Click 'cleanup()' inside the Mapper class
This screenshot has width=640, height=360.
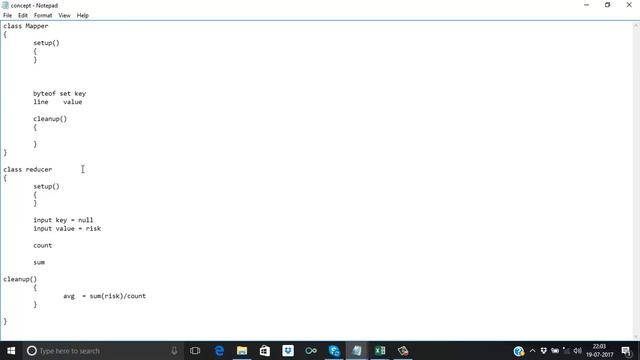(x=50, y=119)
